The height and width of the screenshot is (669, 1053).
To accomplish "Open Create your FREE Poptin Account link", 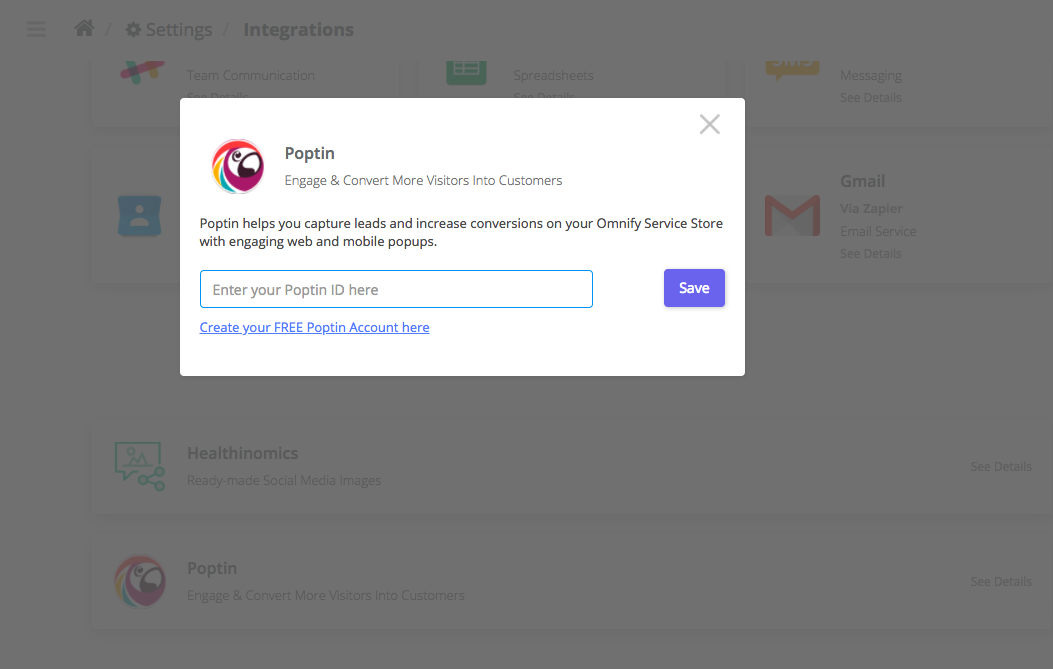I will pyautogui.click(x=314, y=327).
